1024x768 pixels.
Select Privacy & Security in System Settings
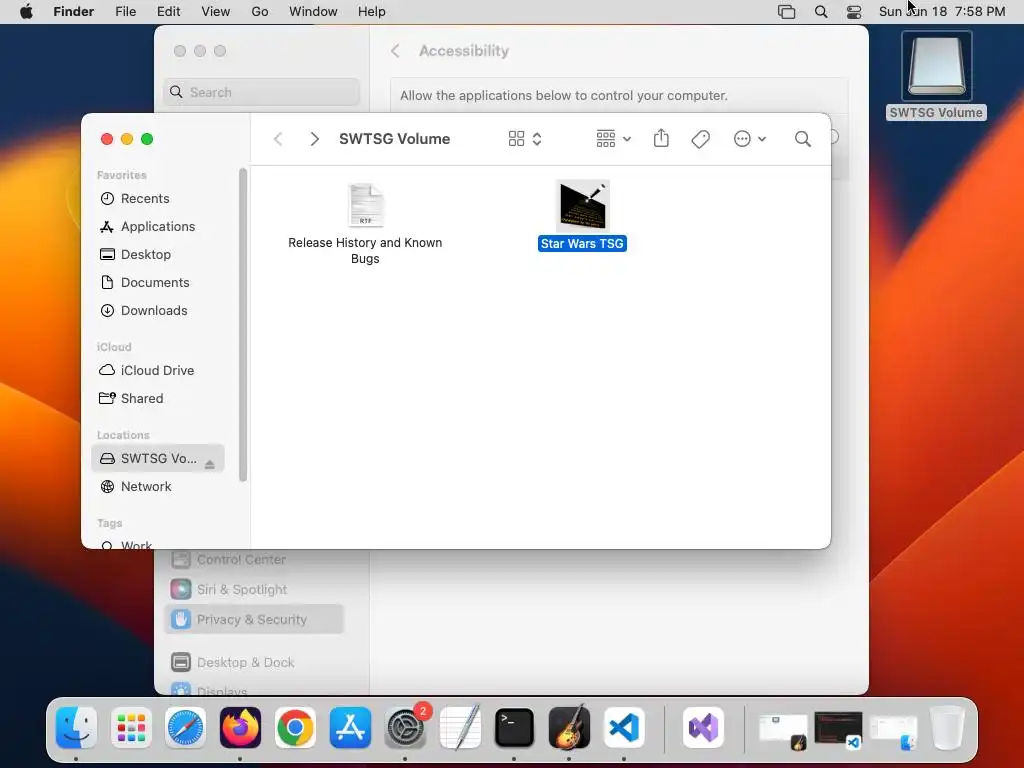pos(254,619)
